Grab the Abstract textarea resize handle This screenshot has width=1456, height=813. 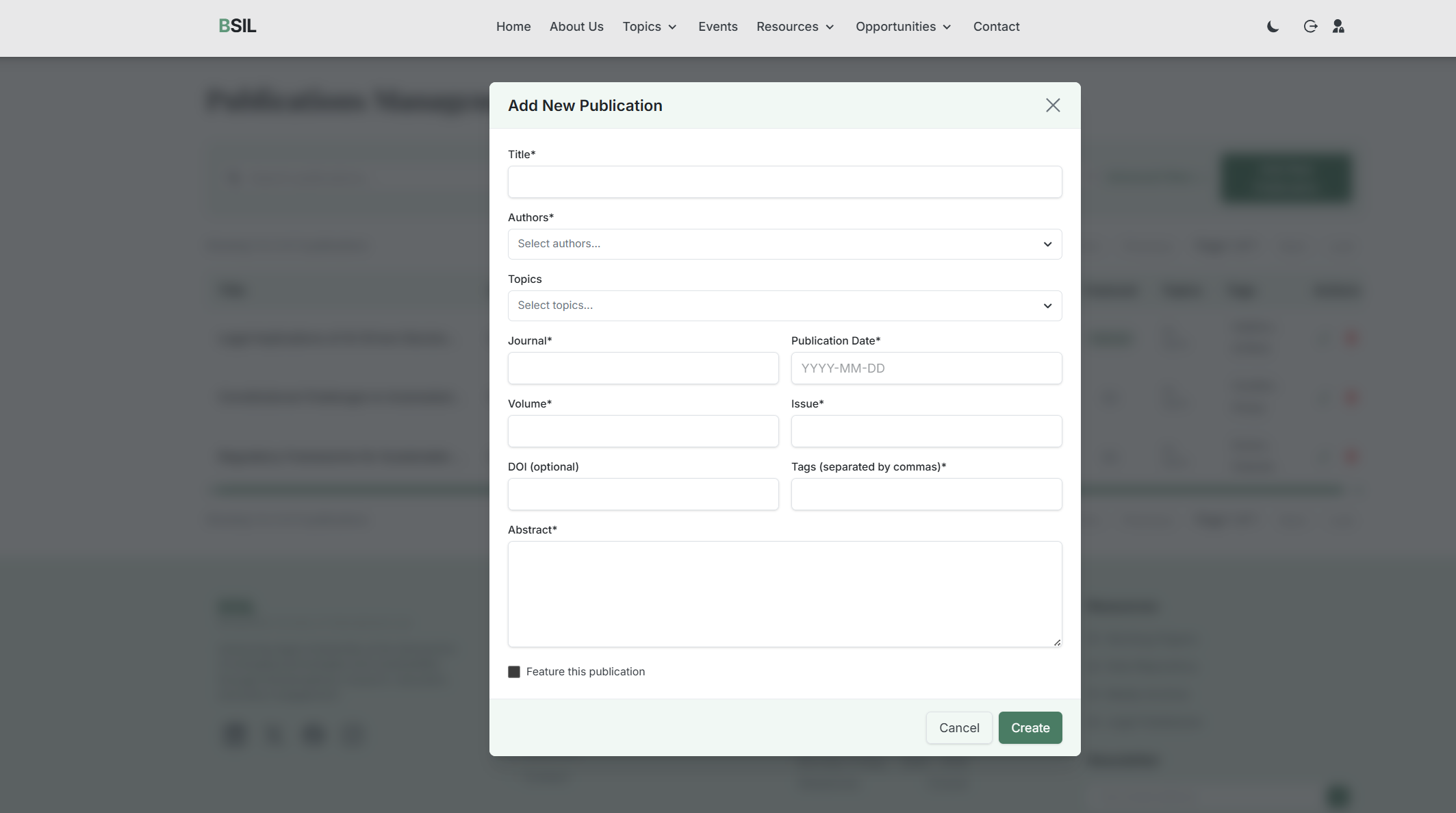click(x=1057, y=642)
